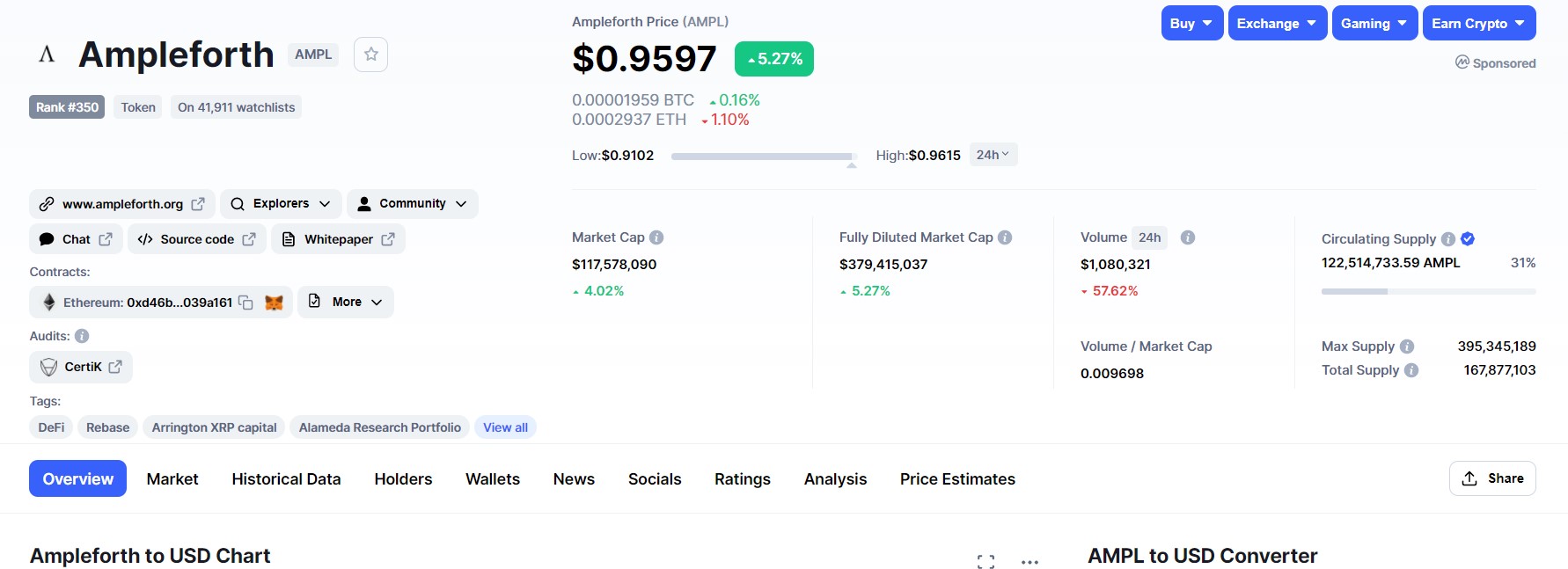
Task: Click the $117,578,090 market cap value
Action: point(614,264)
